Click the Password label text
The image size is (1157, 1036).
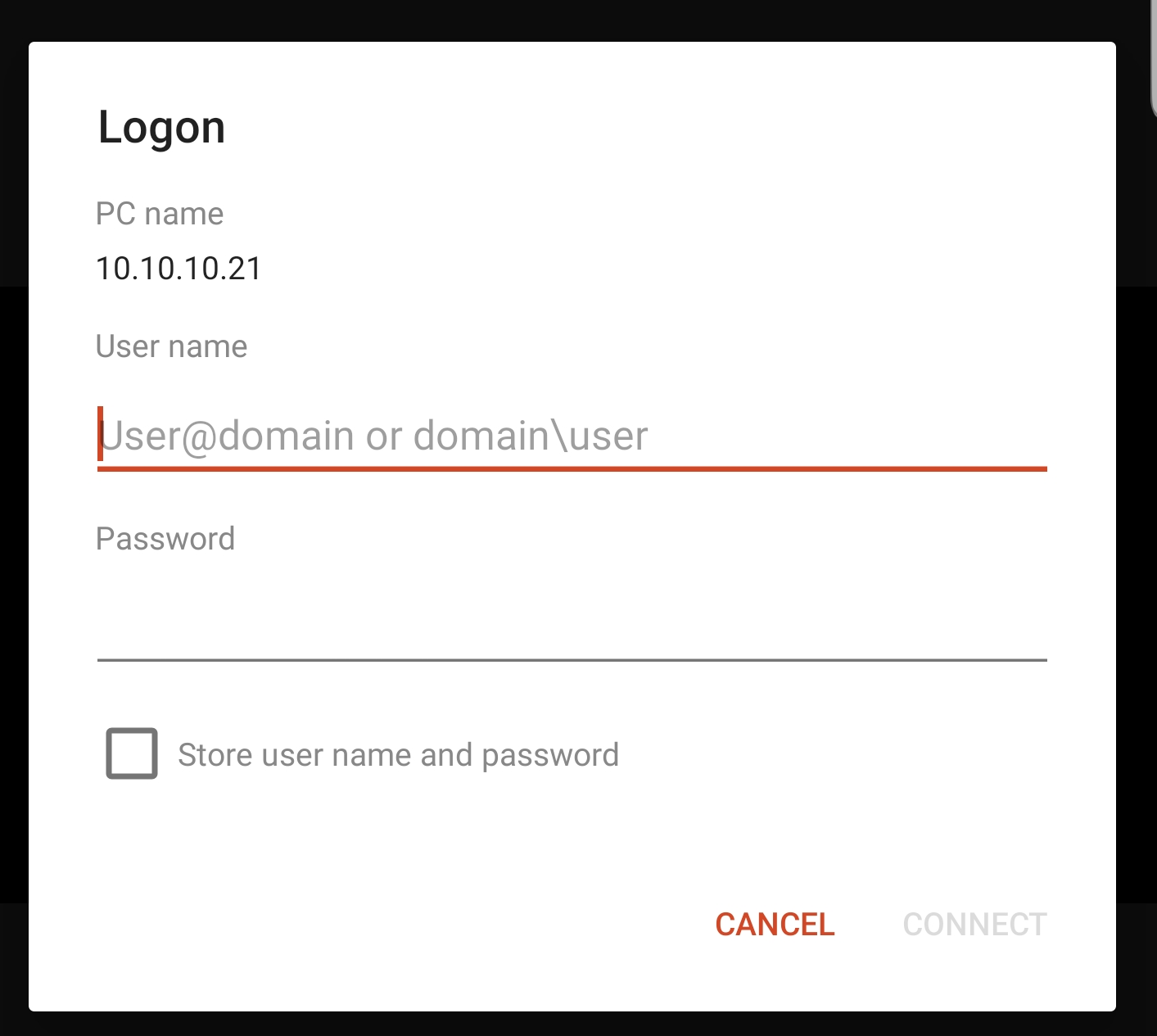pos(165,538)
